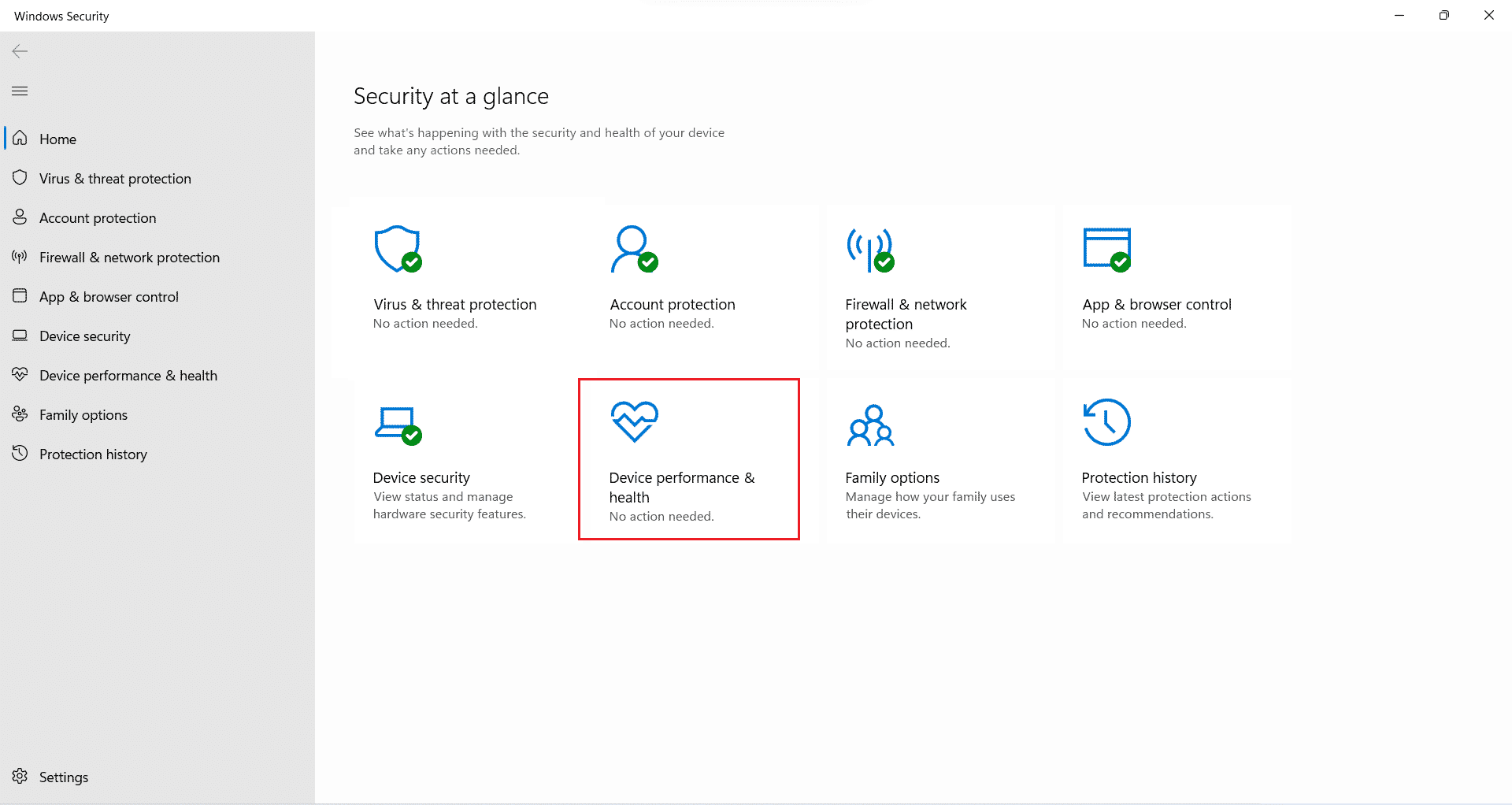This screenshot has height=805, width=1512.
Task: Click the large Firewall antenna tile icon
Action: point(870,250)
